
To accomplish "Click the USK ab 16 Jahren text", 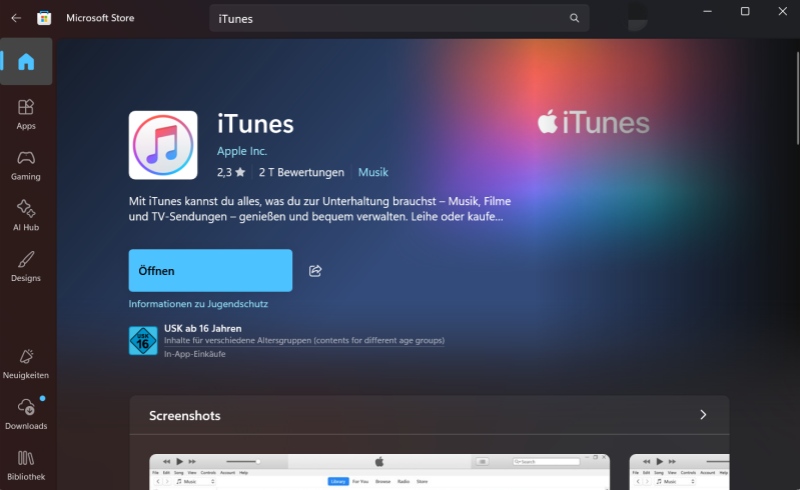I will pyautogui.click(x=203, y=329).
